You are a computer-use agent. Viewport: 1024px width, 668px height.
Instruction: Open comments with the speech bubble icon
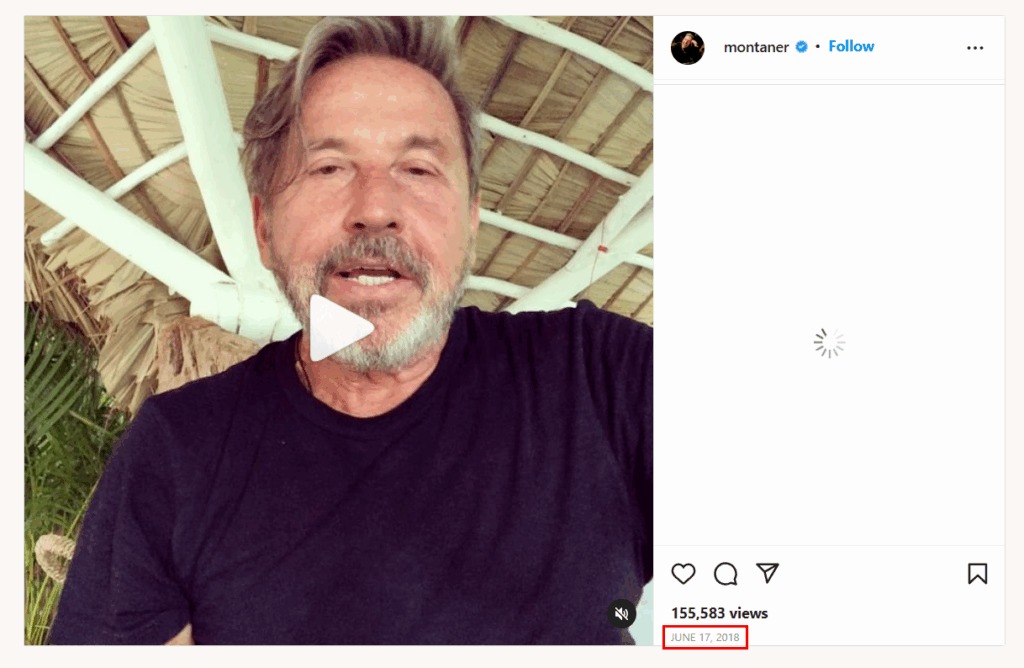tap(725, 573)
